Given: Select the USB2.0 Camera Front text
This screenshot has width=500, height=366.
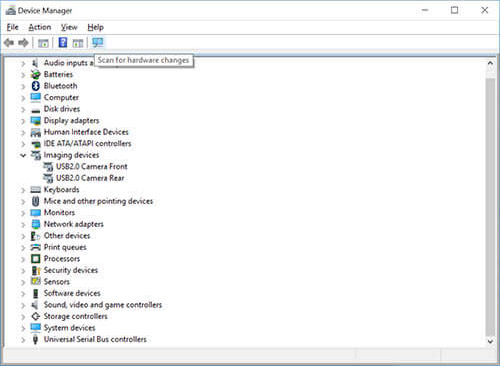Looking at the screenshot, I should pyautogui.click(x=92, y=166).
